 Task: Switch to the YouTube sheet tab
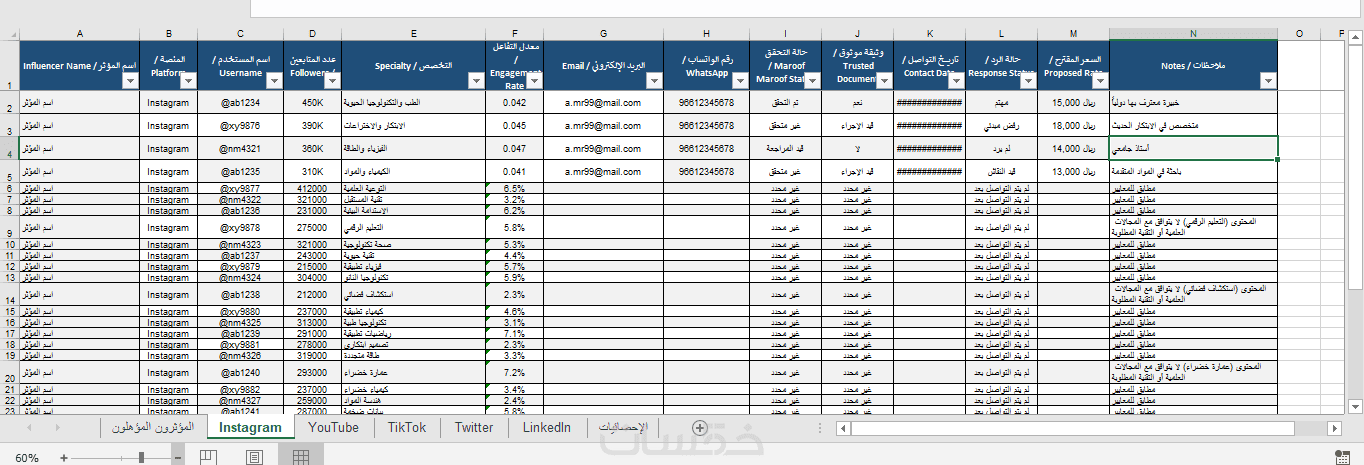coord(333,427)
